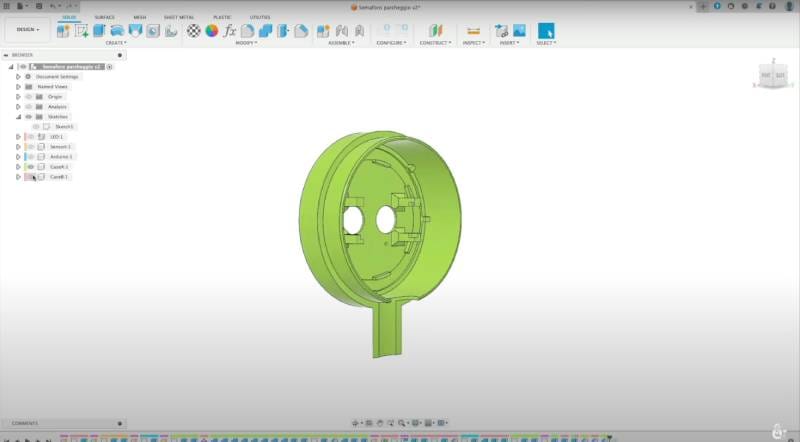Open the ASSEMBLE dropdown menu
800x442 pixels.
(x=341, y=43)
